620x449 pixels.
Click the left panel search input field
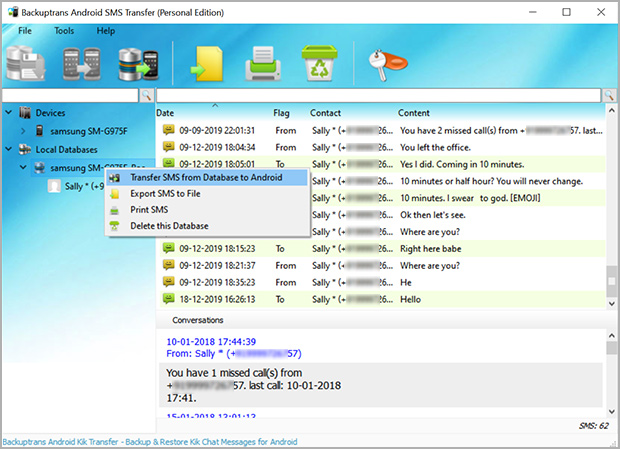coord(70,95)
